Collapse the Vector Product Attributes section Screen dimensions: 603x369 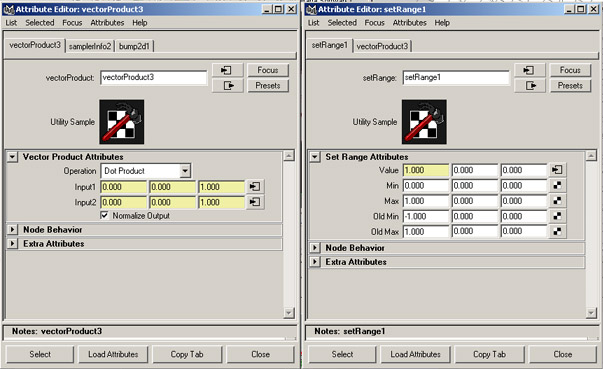(12, 157)
